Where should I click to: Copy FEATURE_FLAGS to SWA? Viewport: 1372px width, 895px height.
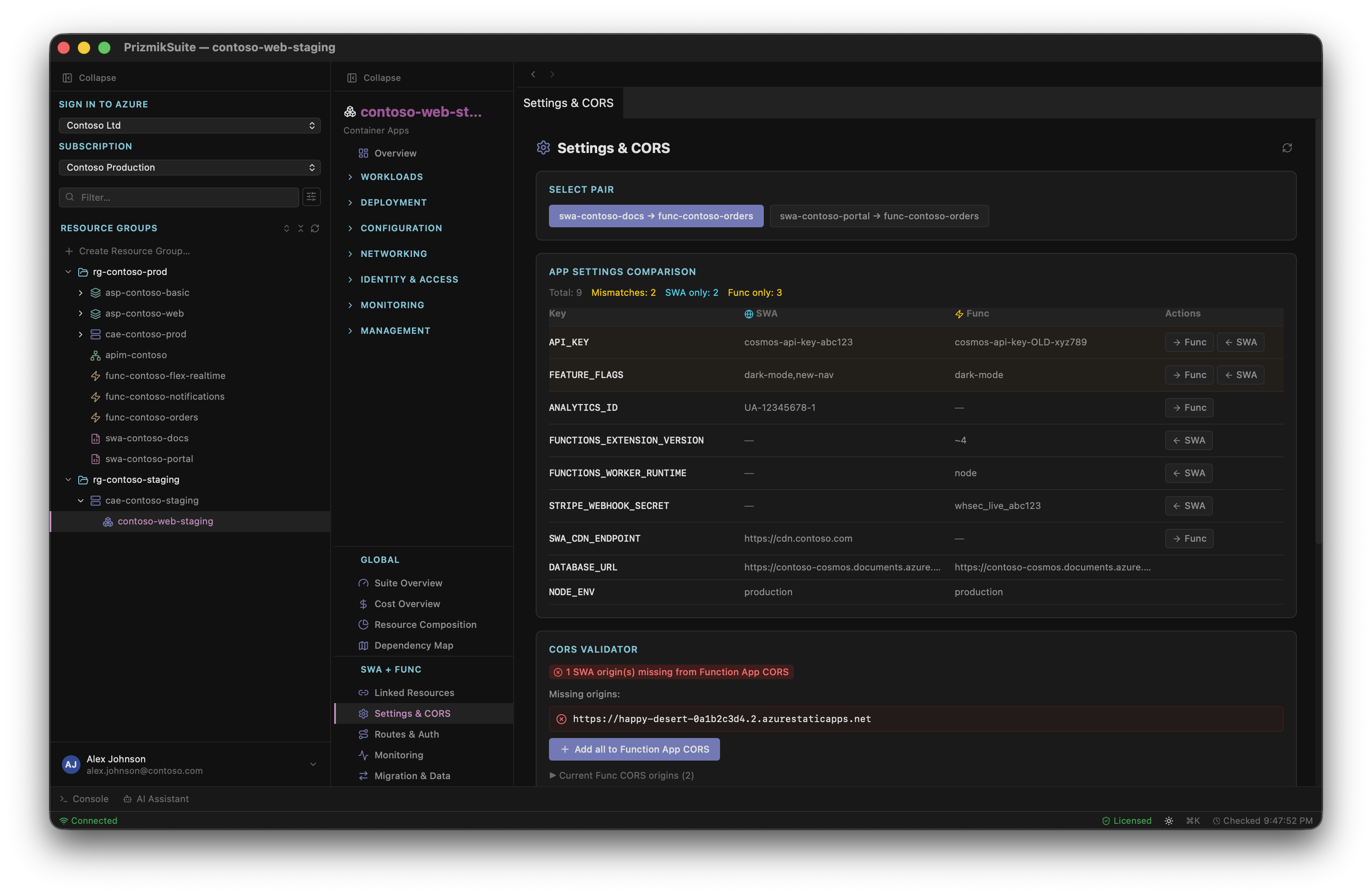1240,375
